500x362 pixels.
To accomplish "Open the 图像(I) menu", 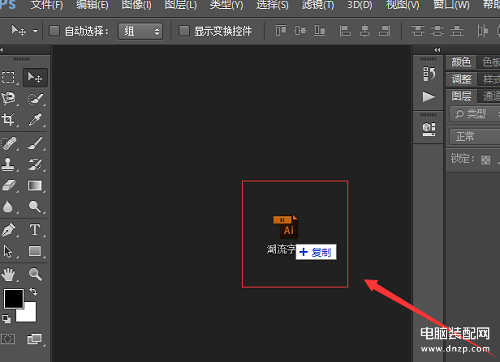I will 136,5.
